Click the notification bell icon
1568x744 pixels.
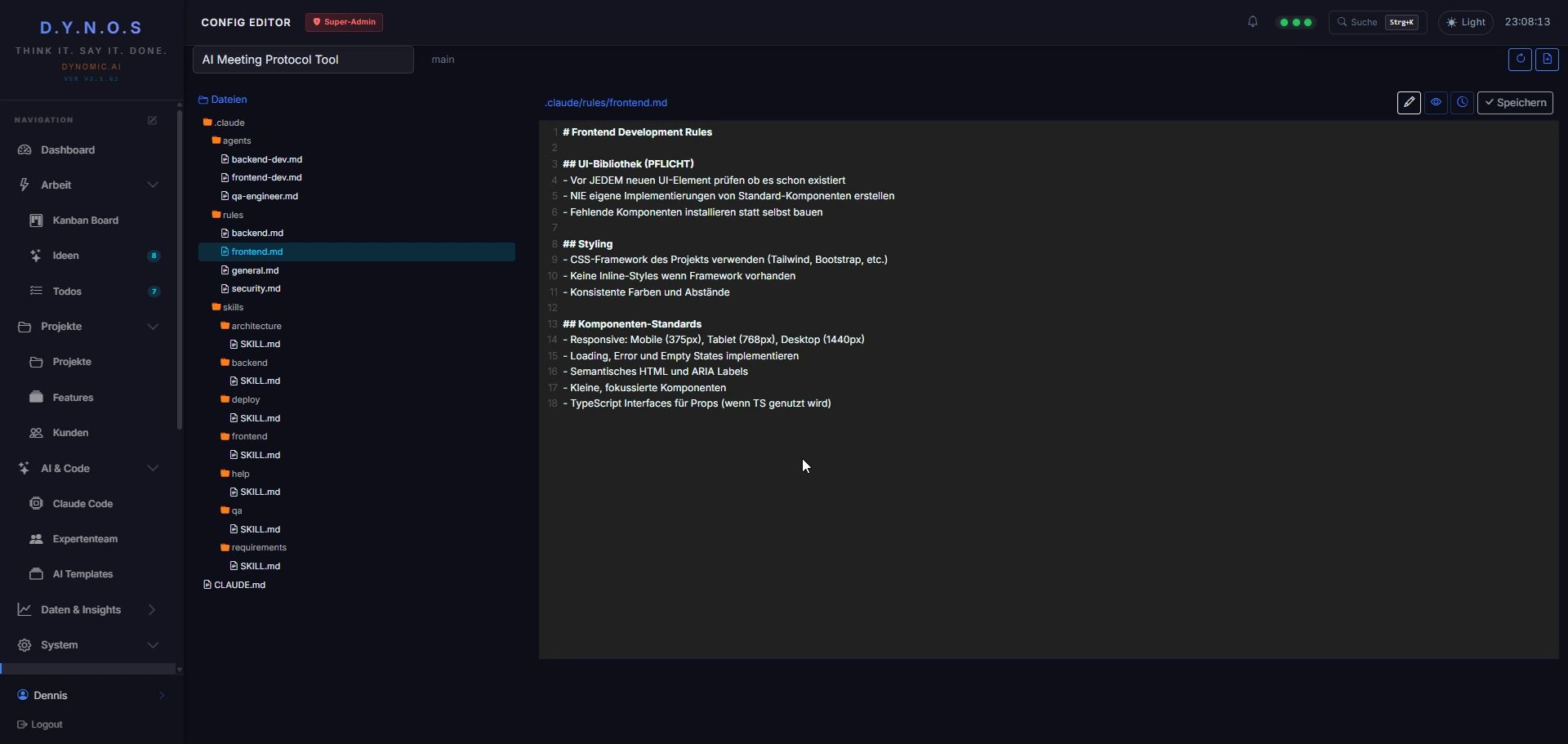point(1252,22)
